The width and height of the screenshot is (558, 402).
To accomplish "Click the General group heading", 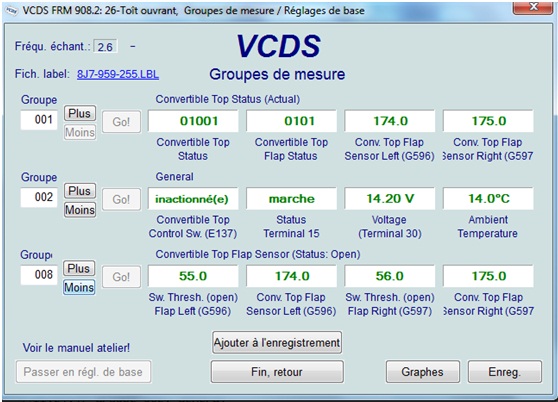I will (x=174, y=176).
